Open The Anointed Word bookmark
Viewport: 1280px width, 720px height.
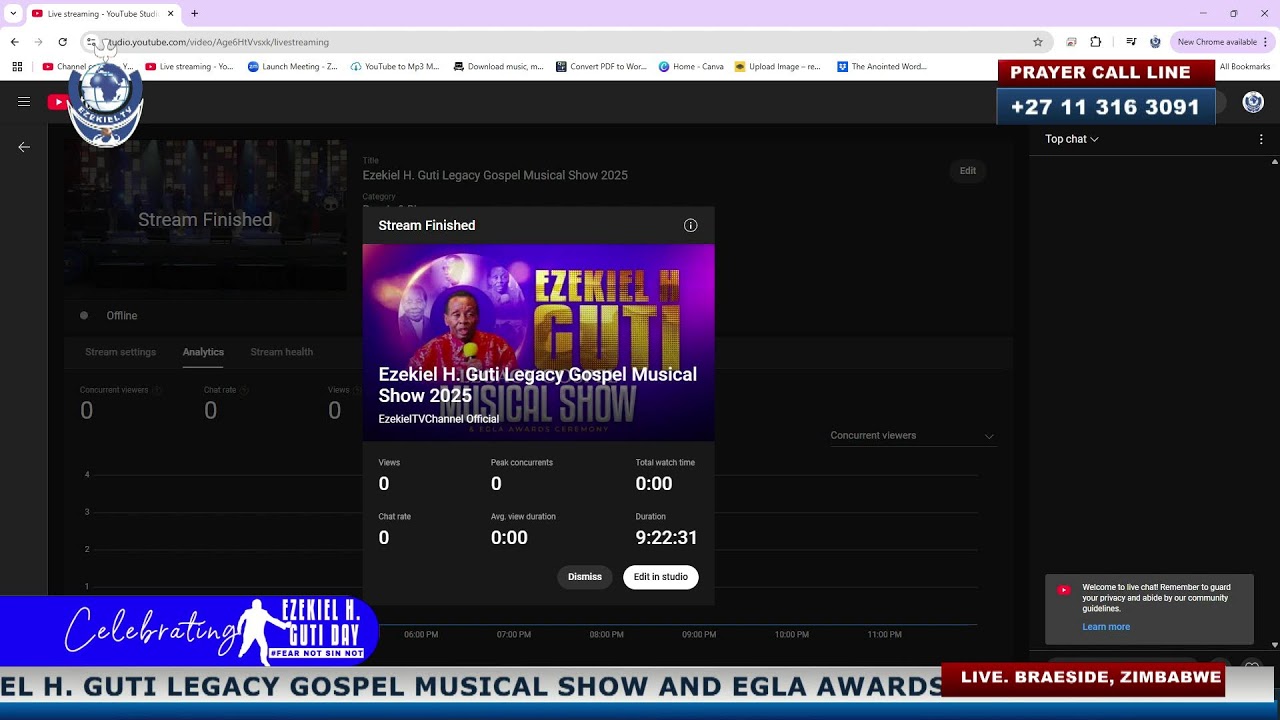point(882,67)
